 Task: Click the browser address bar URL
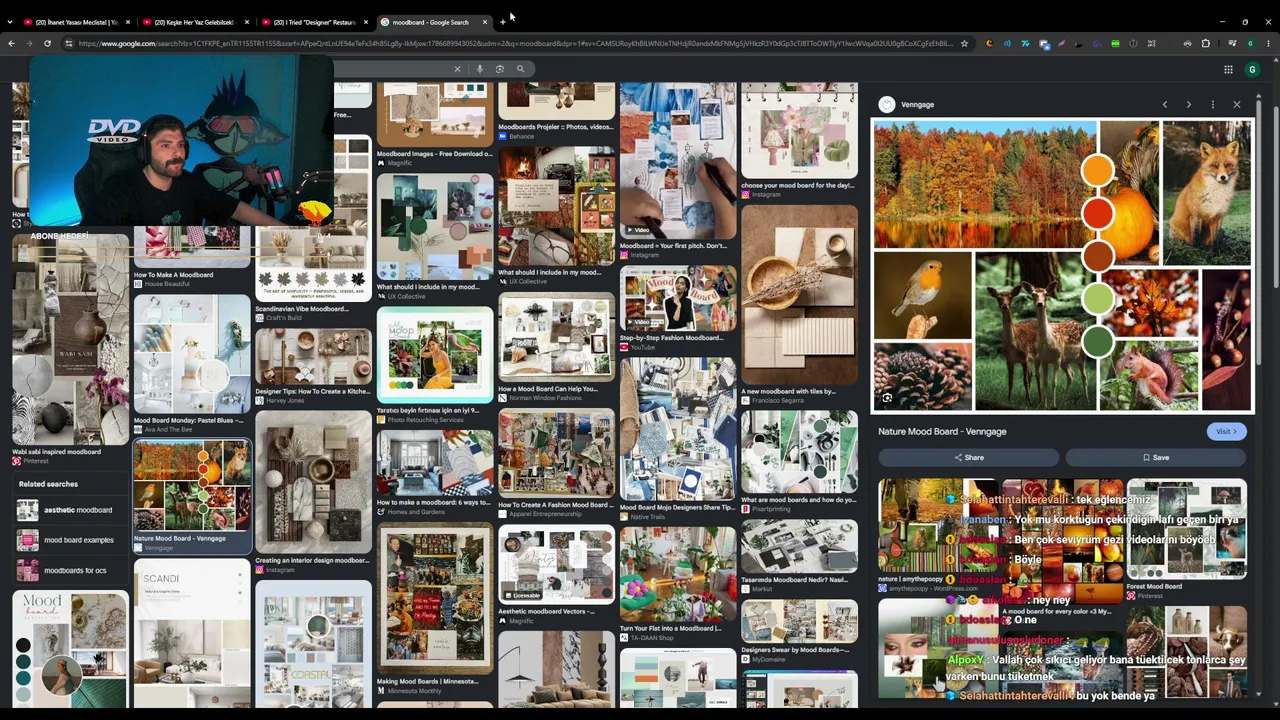point(515,43)
